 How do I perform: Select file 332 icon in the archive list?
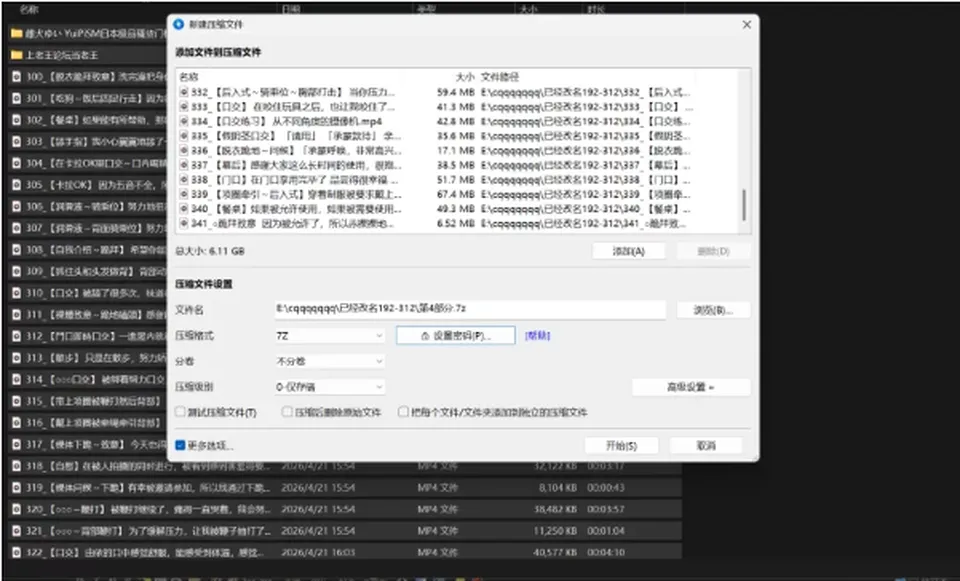[184, 92]
